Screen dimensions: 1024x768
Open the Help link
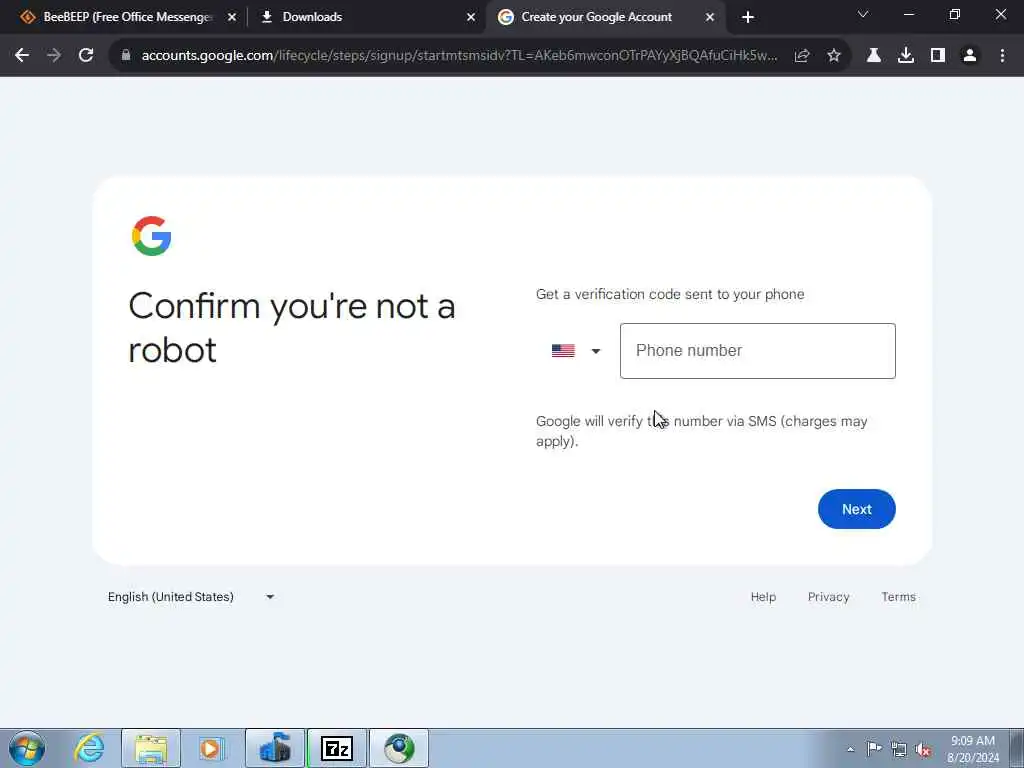coord(763,596)
